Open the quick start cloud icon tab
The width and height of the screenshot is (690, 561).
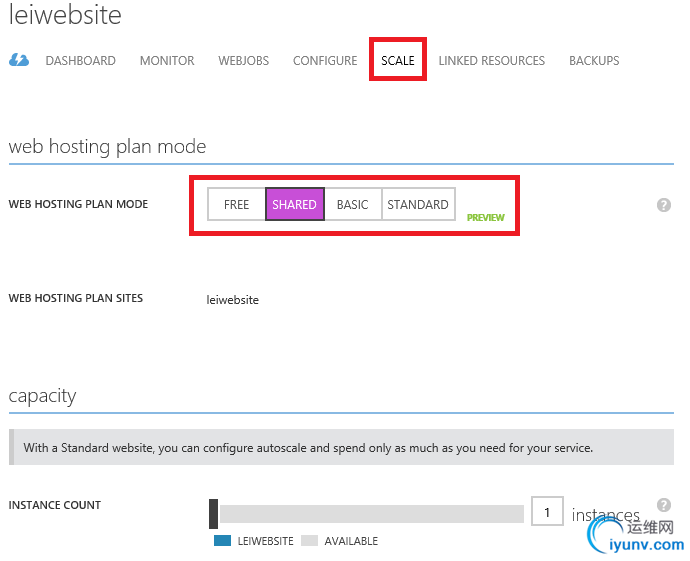(19, 60)
